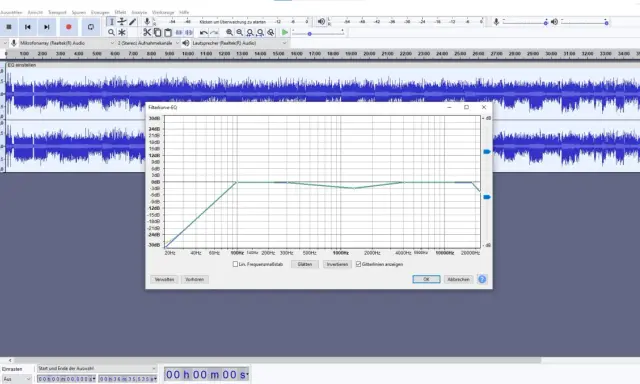Copy selection with the copy icon
Screen dimensions: 640x384
(x=157, y=32)
